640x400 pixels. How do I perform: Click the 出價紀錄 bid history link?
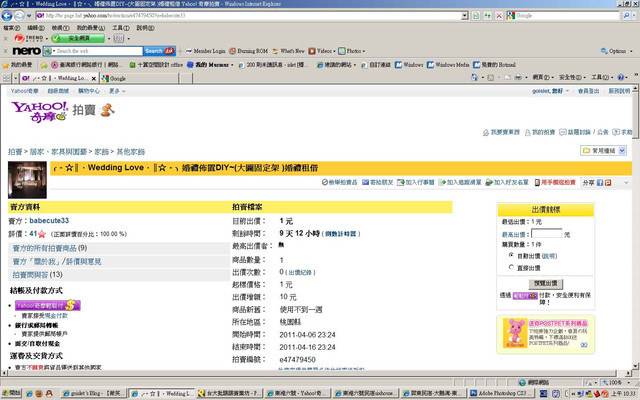tap(300, 273)
